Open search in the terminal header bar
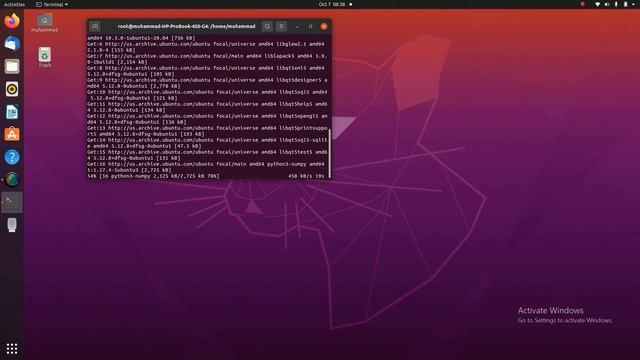640x360 pixels. (x=267, y=27)
